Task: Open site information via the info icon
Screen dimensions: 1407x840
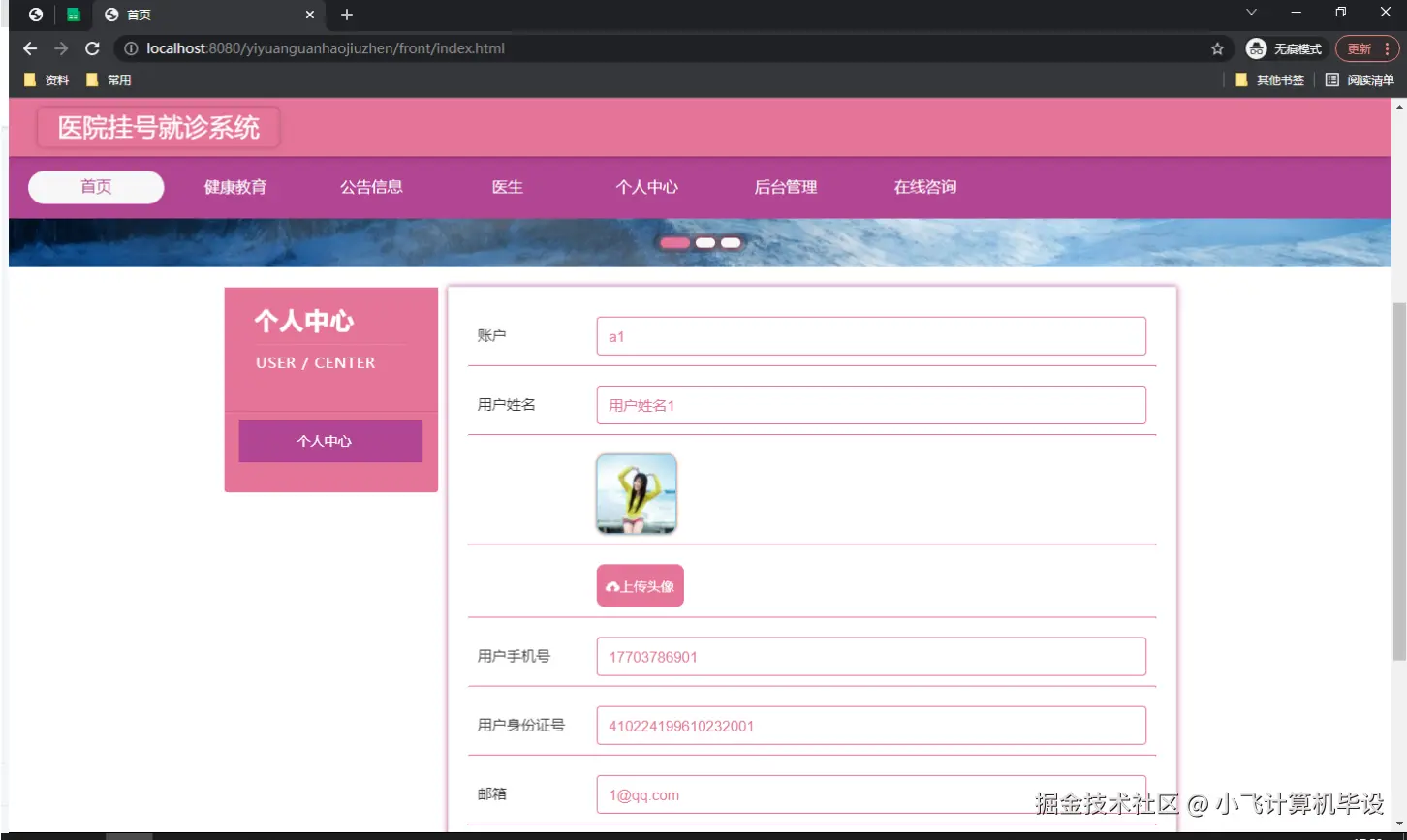Action: (x=130, y=47)
